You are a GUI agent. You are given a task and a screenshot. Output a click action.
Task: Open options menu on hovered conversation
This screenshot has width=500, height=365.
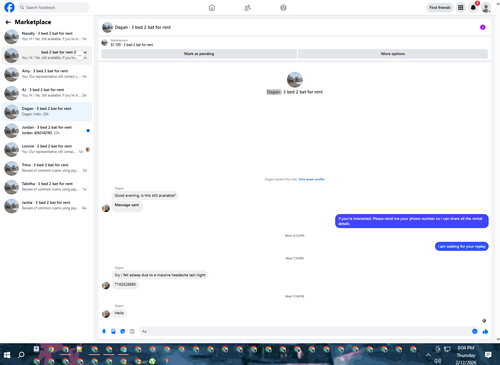80,56
